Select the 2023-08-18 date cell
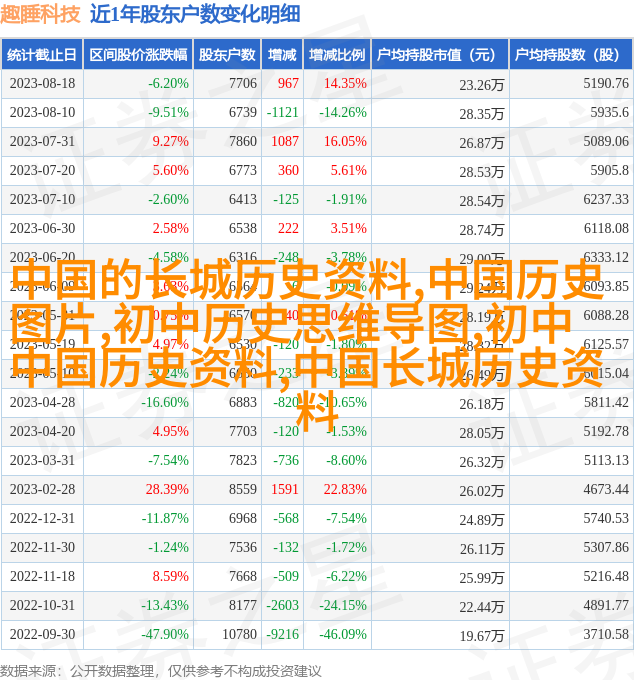The height and width of the screenshot is (680, 634). pyautogui.click(x=42, y=84)
